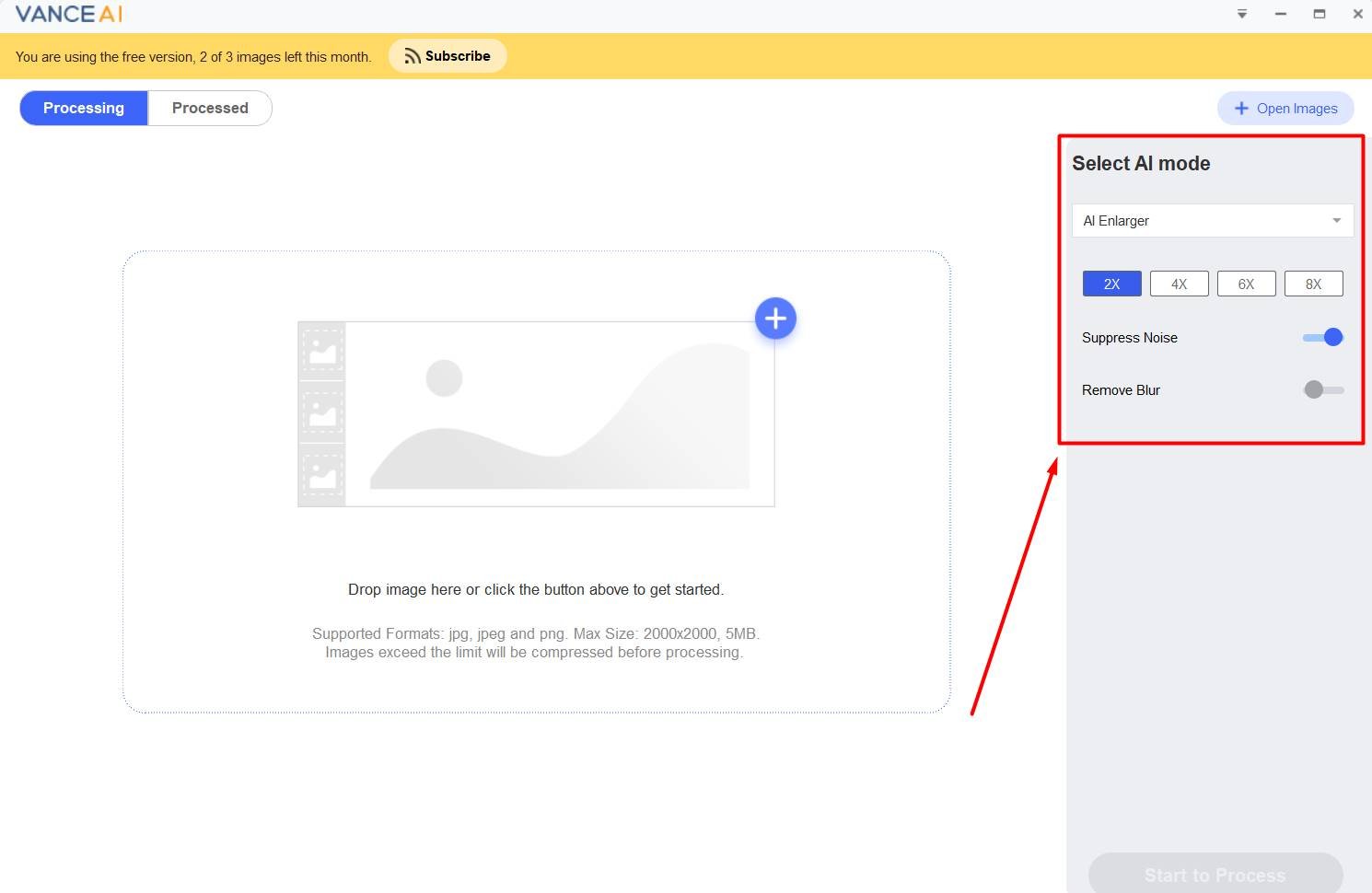Click the blue plus add-image icon
1372x893 pixels.
tap(775, 319)
